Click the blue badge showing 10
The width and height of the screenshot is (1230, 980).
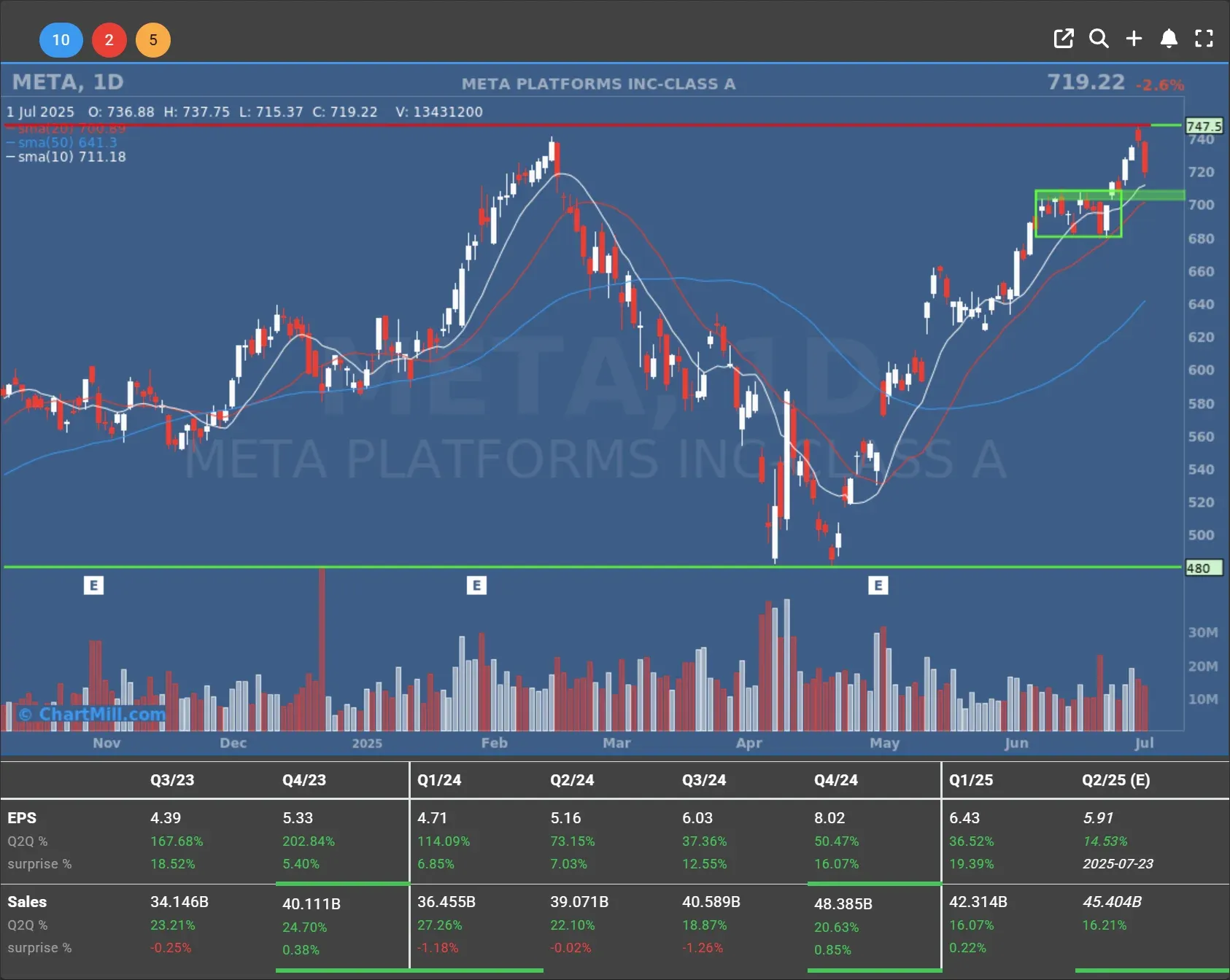[x=61, y=39]
